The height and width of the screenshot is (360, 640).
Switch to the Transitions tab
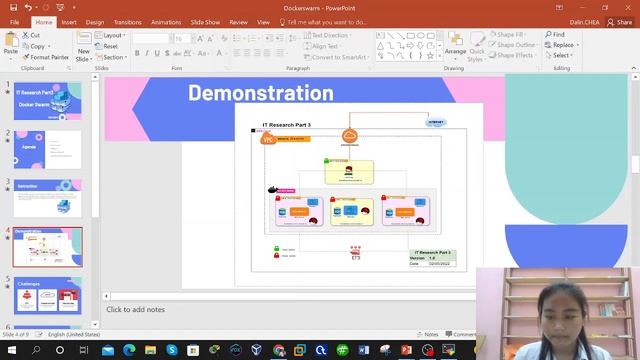tap(127, 22)
